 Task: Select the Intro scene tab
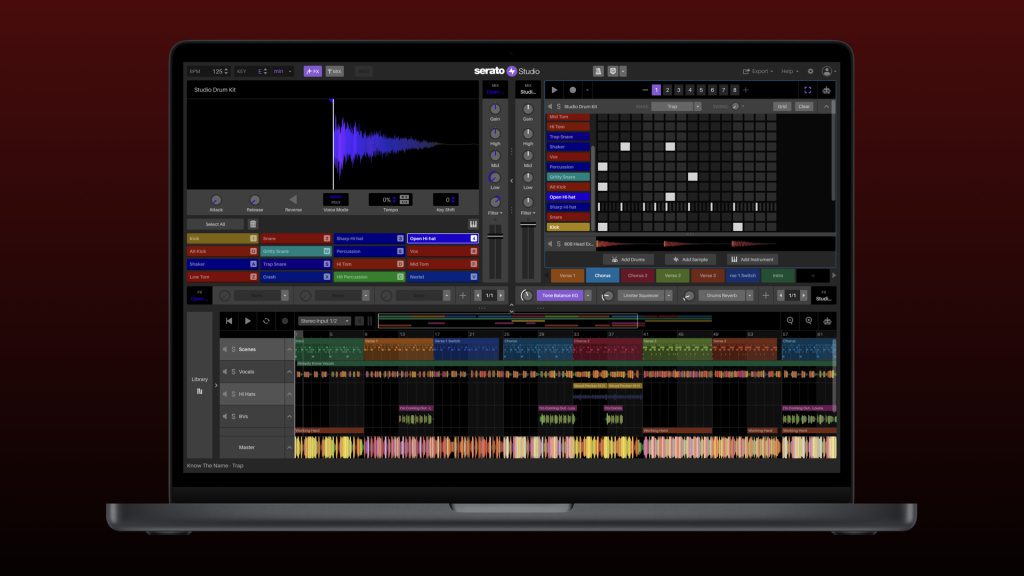click(778, 276)
